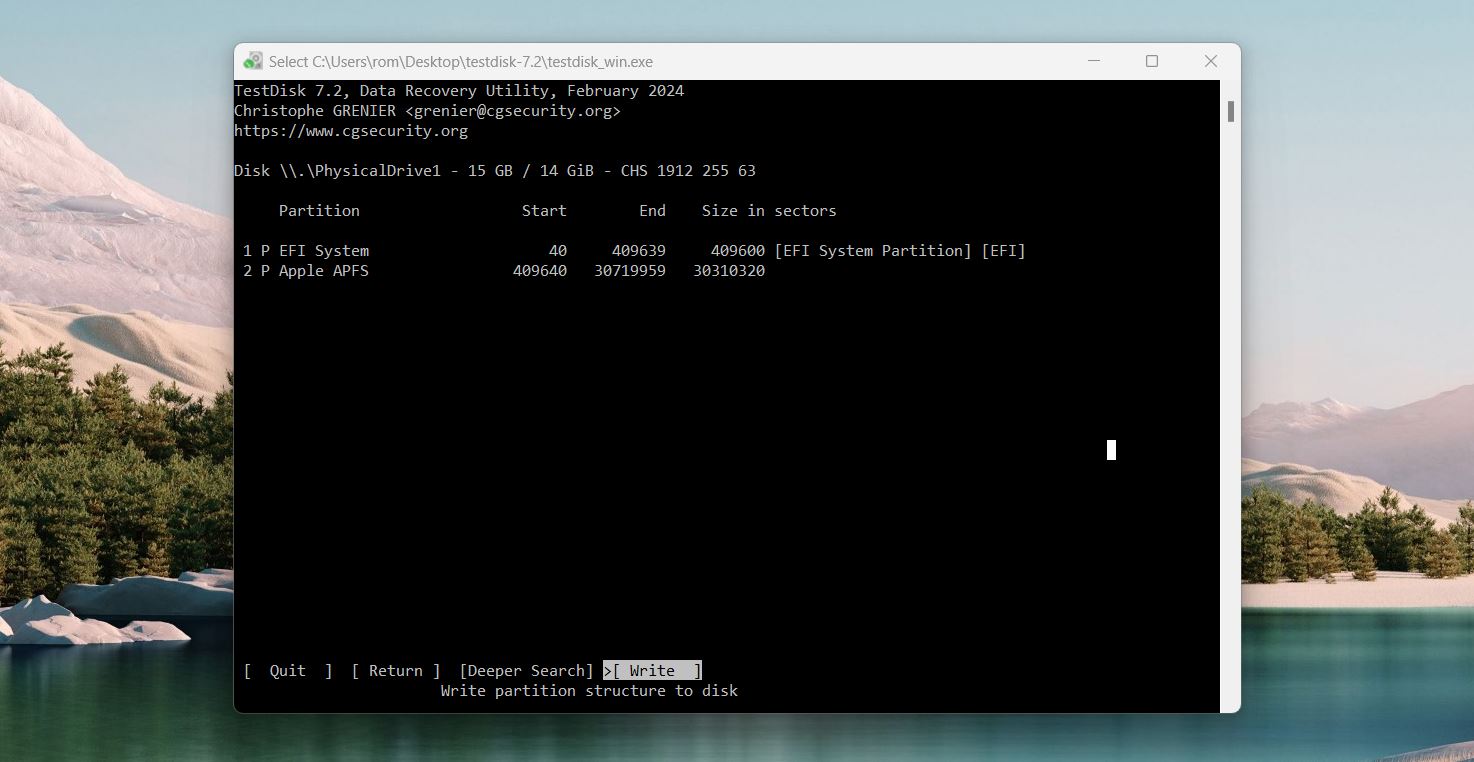This screenshot has height=762, width=1474.
Task: Select the Return option
Action: [396, 671]
